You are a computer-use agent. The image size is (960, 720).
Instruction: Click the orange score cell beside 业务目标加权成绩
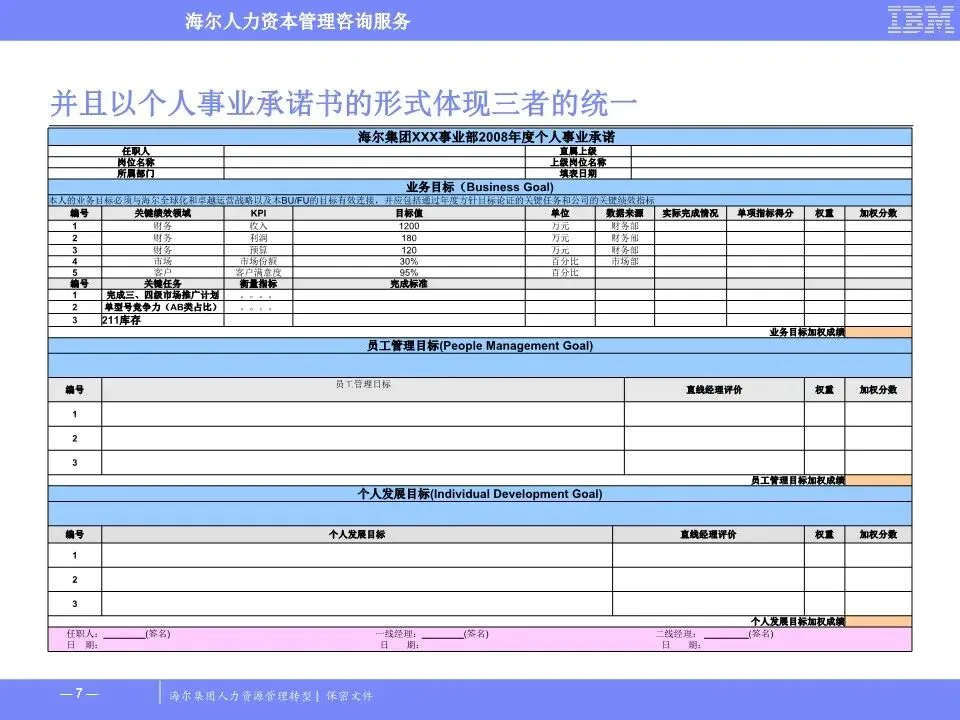878,332
